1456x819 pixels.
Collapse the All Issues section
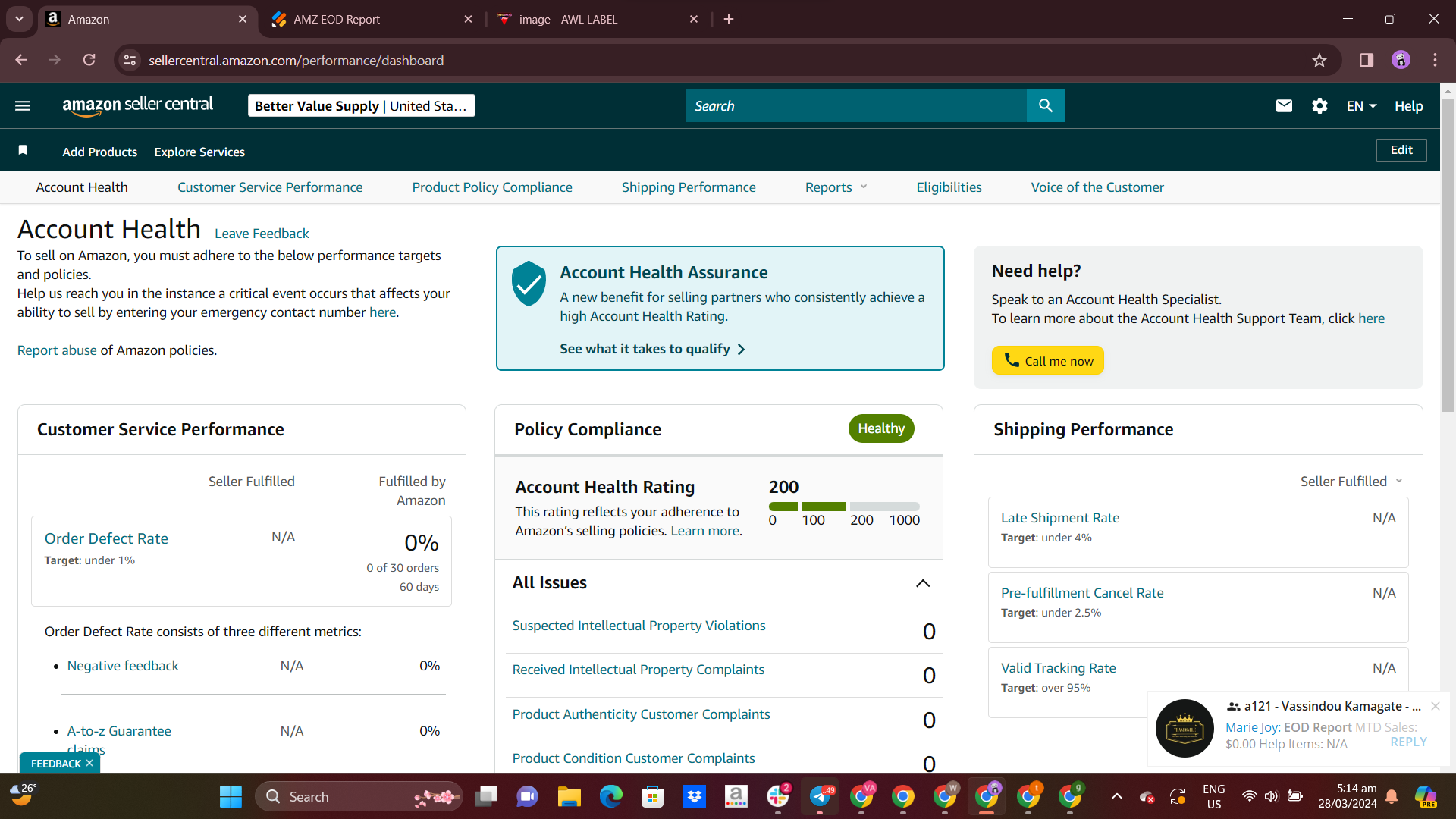923,583
